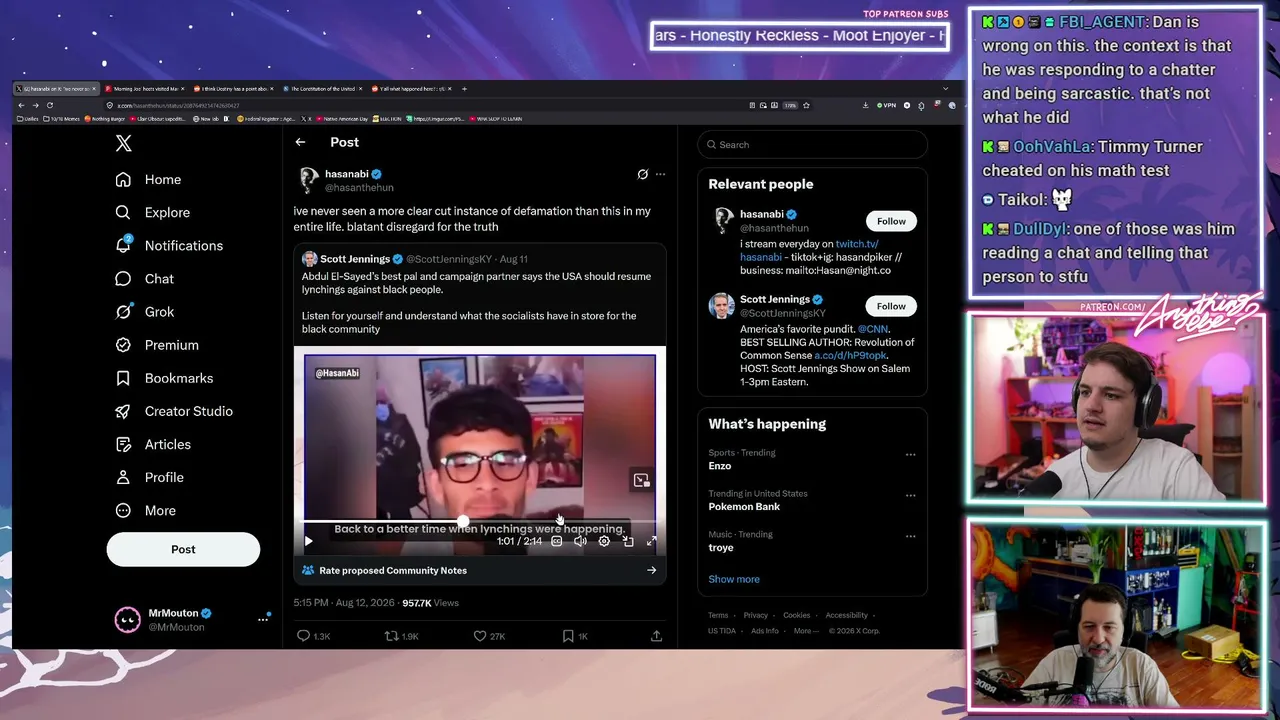This screenshot has width=1280, height=720.
Task: Open MrMouton account switcher menu
Action: [263, 619]
